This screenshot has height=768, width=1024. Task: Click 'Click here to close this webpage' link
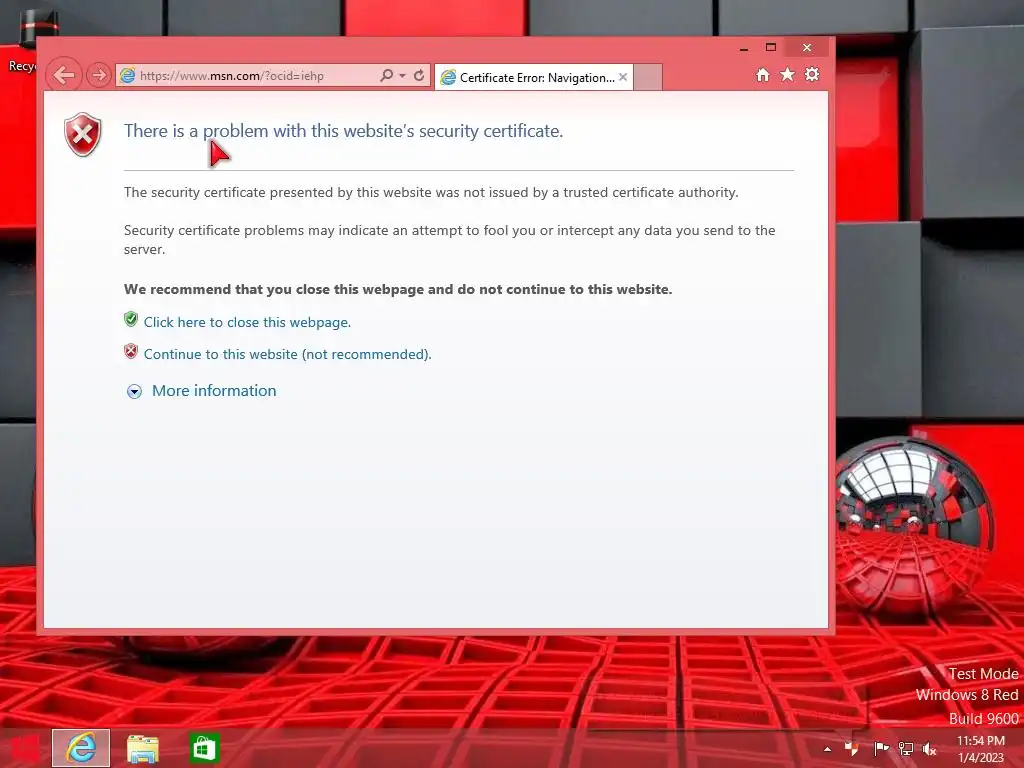[248, 322]
